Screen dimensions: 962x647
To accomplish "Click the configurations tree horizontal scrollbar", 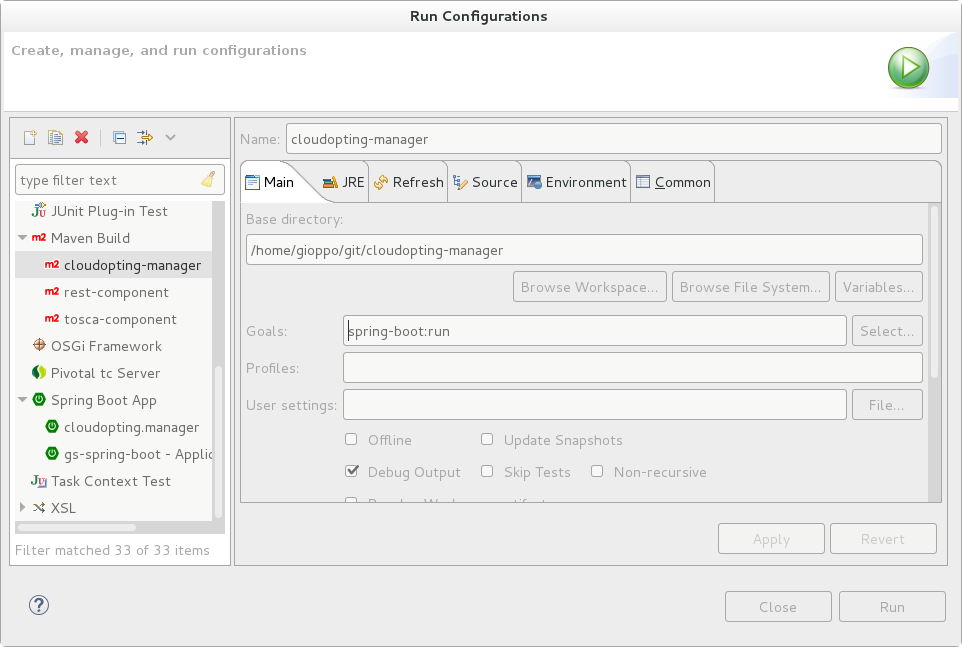I will [x=77, y=527].
